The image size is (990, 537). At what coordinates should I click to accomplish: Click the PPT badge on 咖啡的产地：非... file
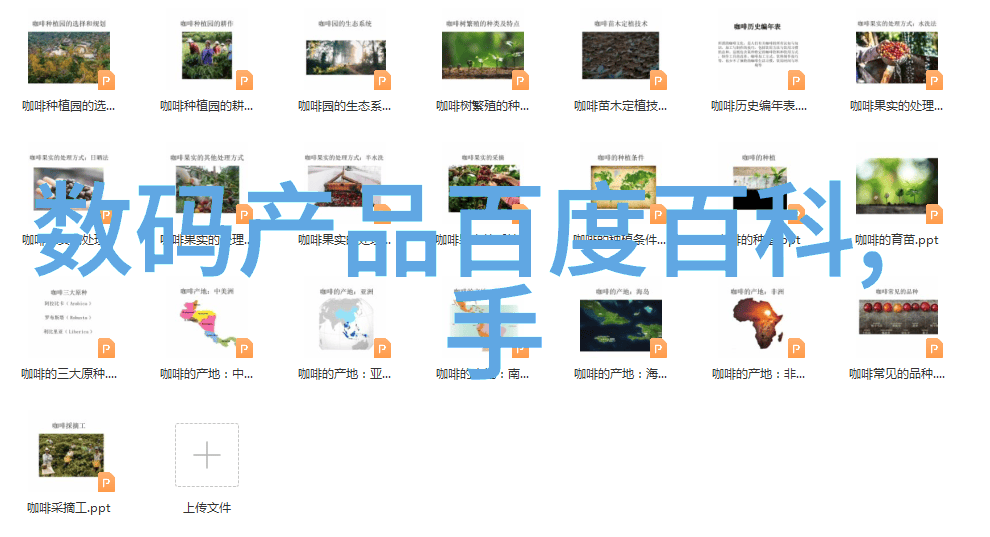coord(796,348)
